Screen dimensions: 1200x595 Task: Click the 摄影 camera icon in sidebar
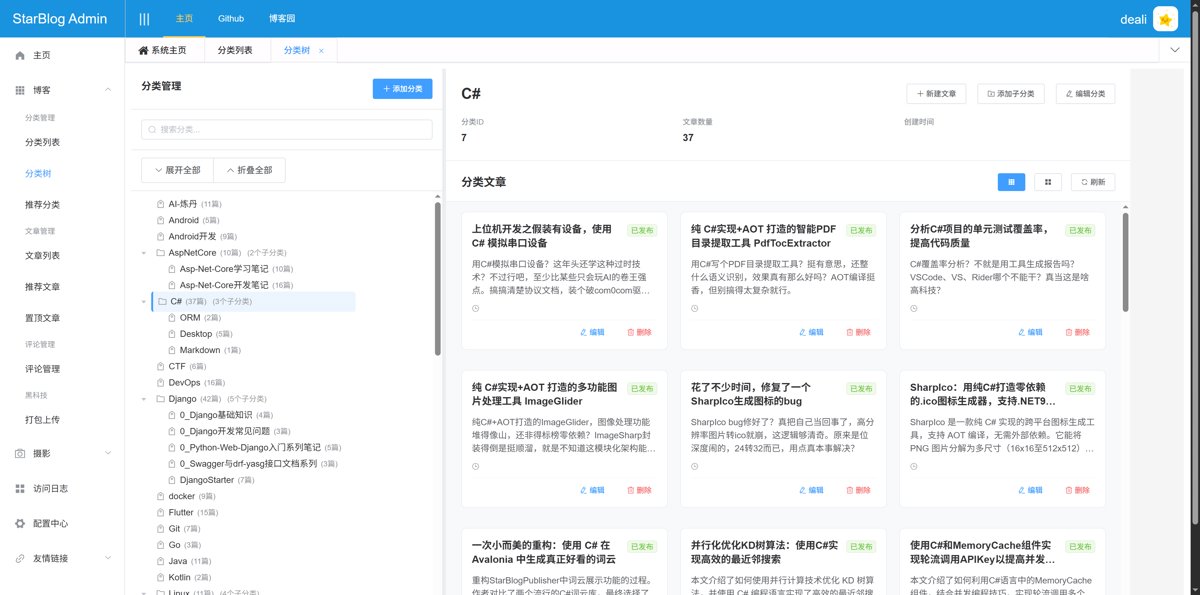(20, 453)
